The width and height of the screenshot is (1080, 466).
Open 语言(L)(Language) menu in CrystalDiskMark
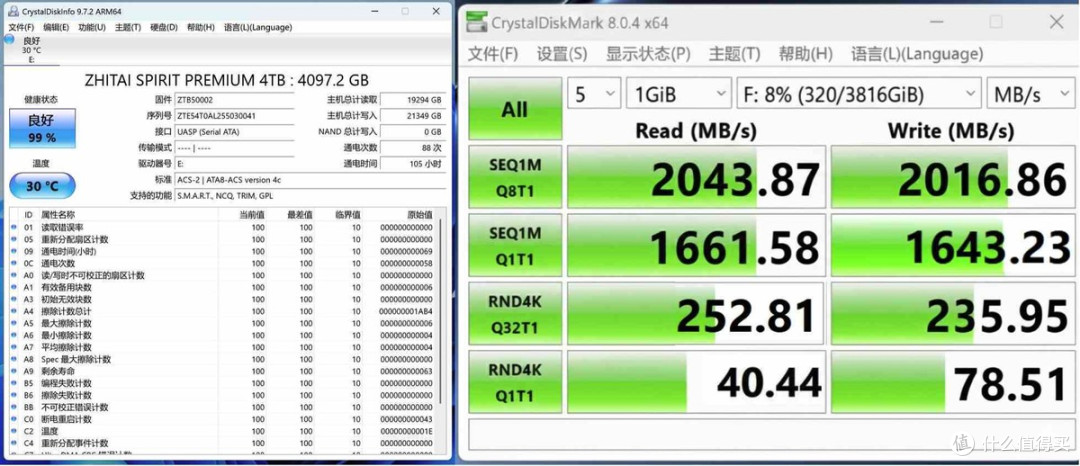coord(917,54)
